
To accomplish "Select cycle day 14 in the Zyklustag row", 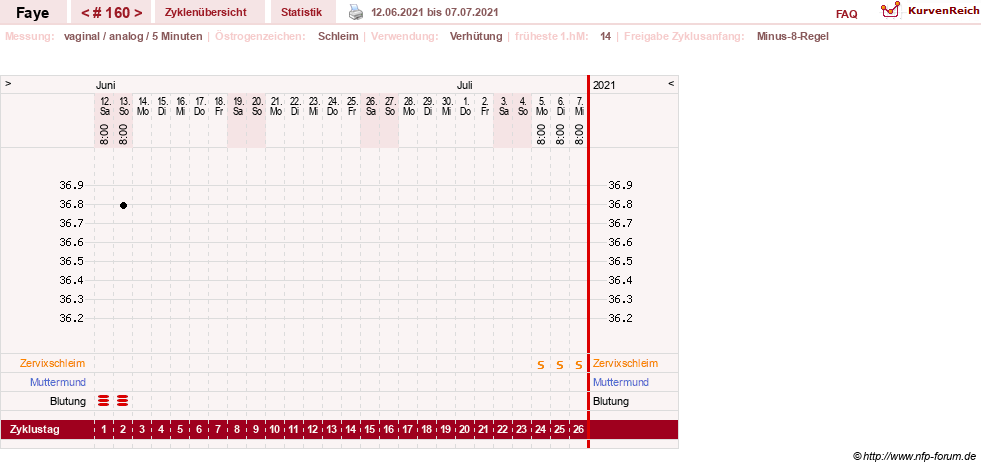I will (351, 430).
